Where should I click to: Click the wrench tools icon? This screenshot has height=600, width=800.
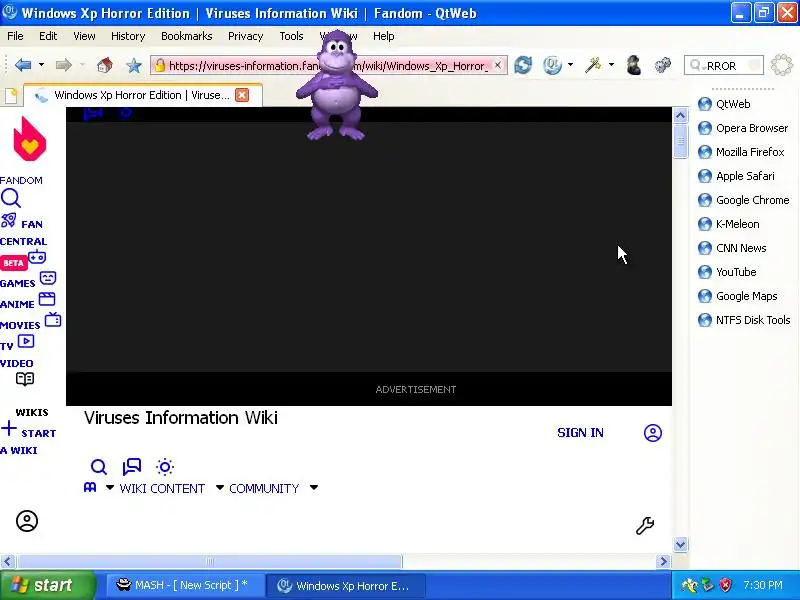(x=645, y=526)
